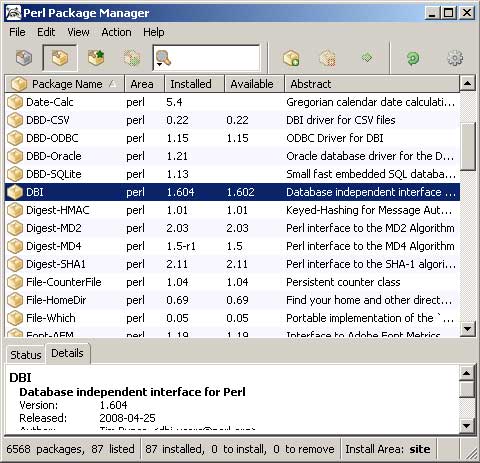Click package icon beside File-Which
Screen dimensions: 480x463
pos(15,318)
